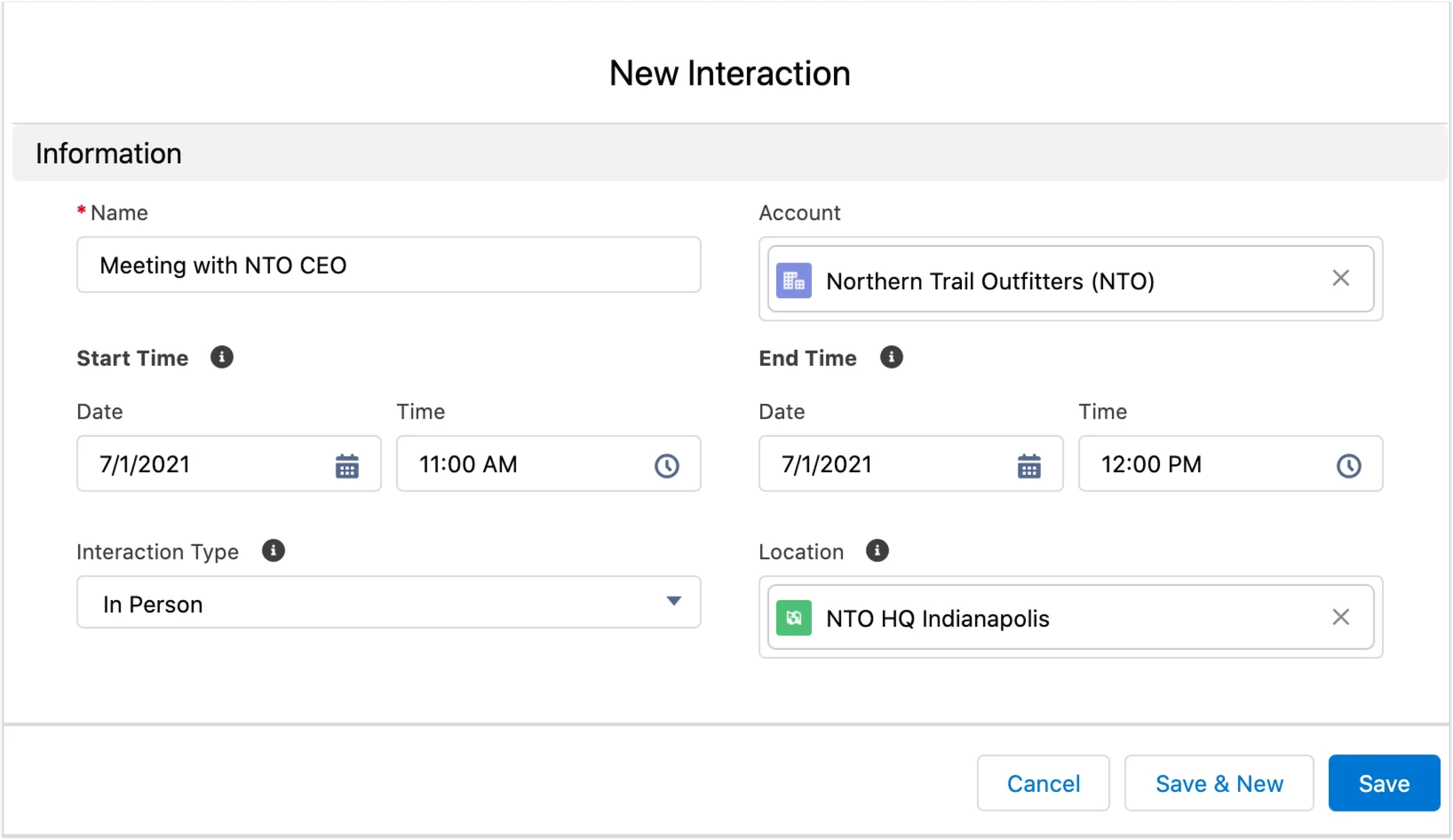Click Location help info icon
Viewport: 1453px width, 840px height.
point(877,551)
